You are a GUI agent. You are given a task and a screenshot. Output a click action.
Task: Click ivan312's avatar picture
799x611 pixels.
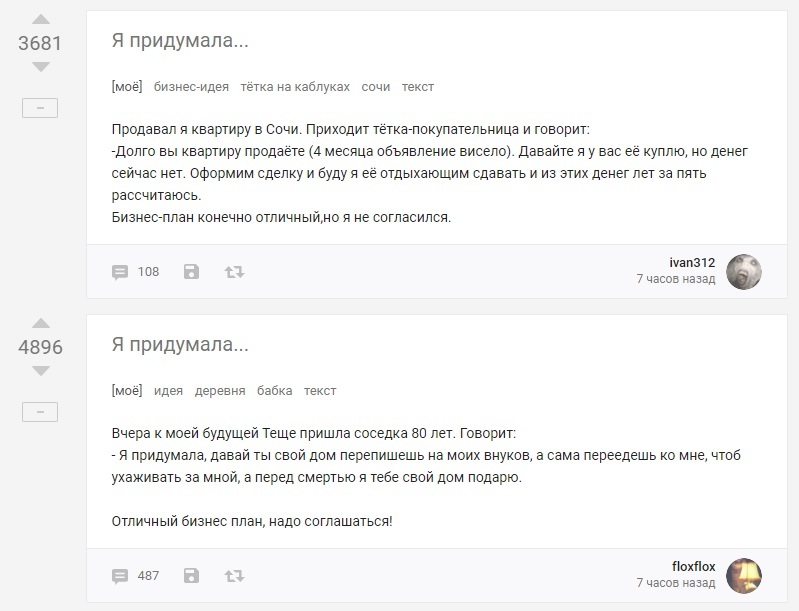click(x=743, y=271)
